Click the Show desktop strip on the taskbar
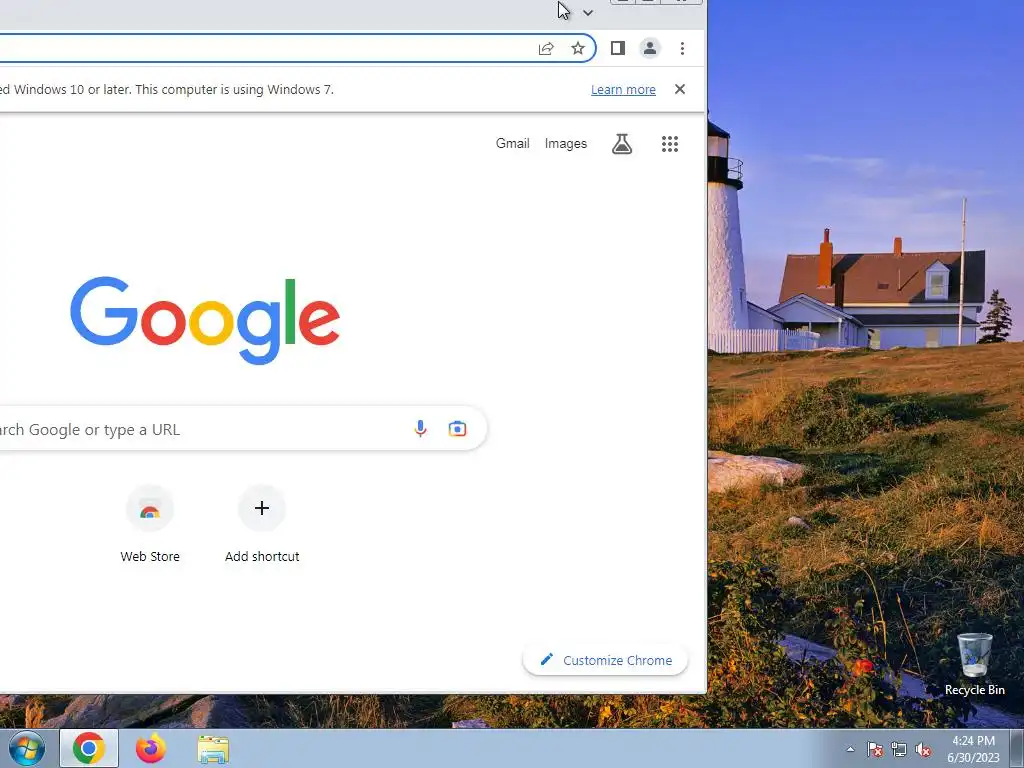 coord(1018,748)
